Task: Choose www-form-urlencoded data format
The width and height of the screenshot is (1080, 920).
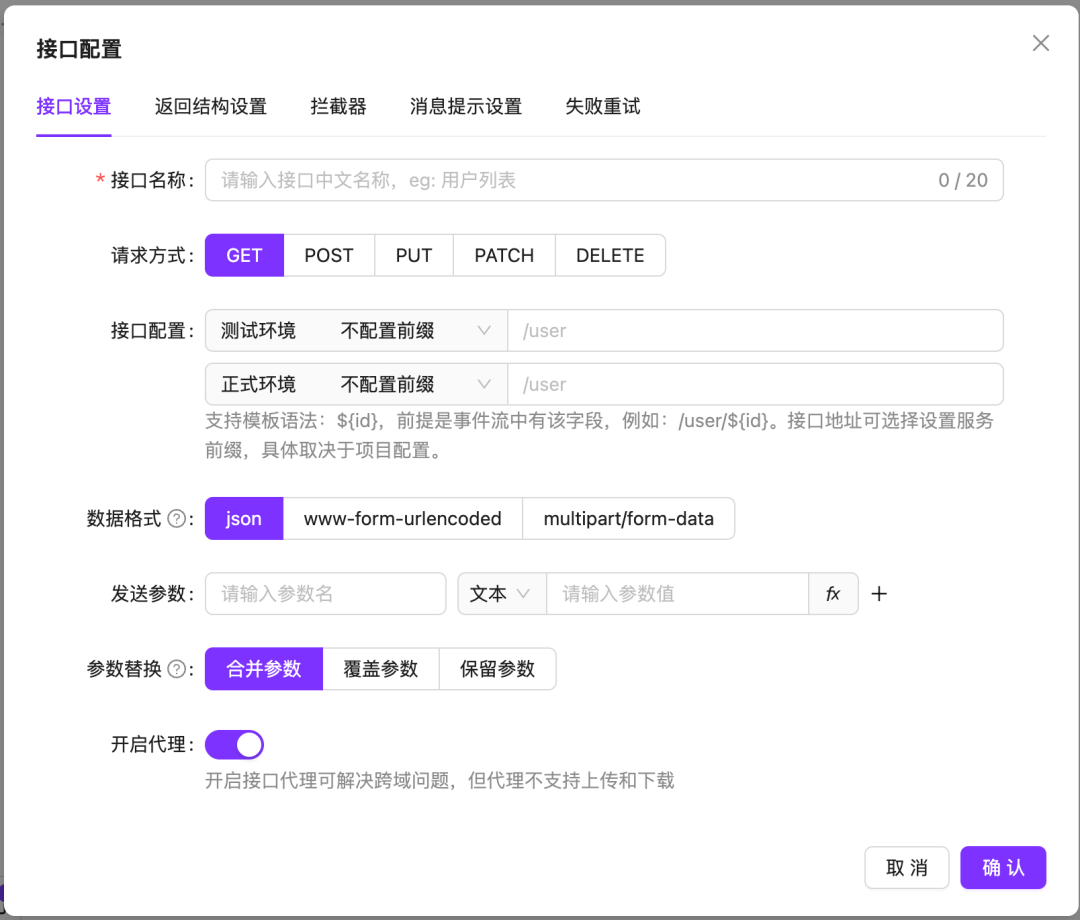Action: (402, 519)
